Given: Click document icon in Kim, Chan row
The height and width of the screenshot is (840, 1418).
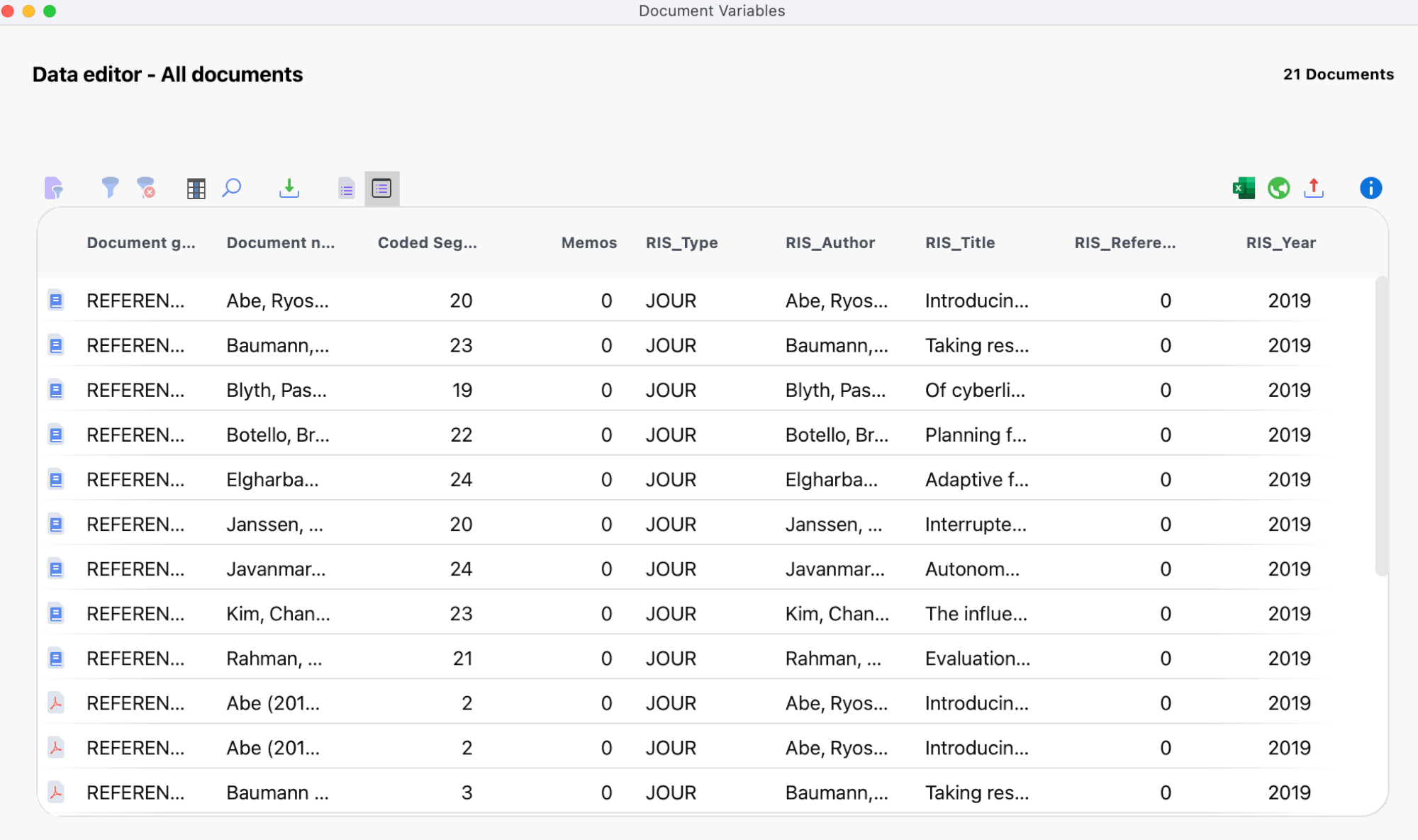Looking at the screenshot, I should click(x=56, y=613).
